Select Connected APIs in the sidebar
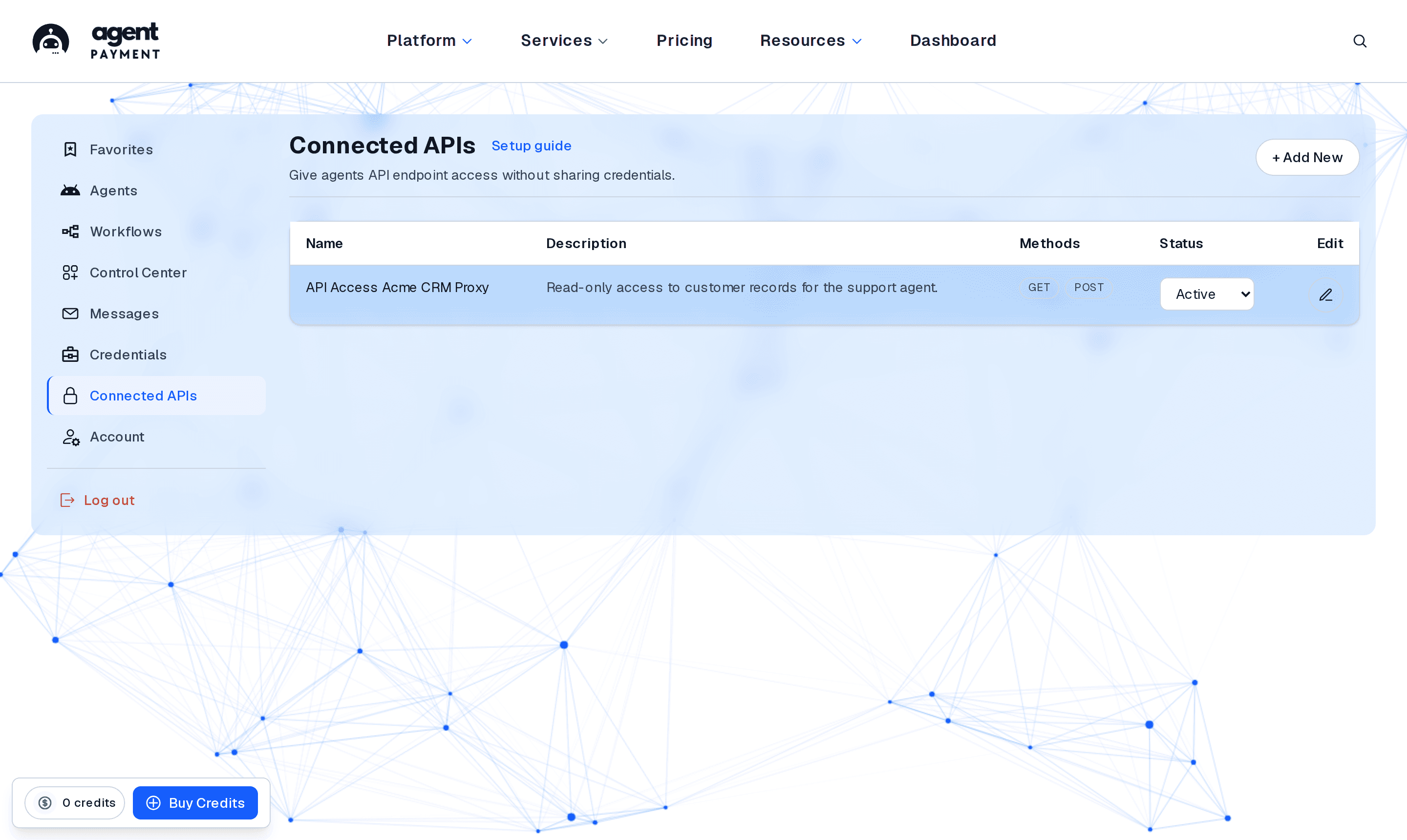Viewport: 1407px width, 840px height. pyautogui.click(x=157, y=396)
